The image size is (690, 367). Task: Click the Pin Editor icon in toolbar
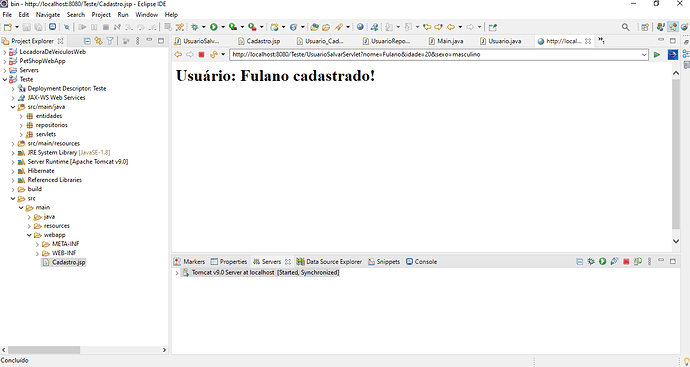(493, 27)
